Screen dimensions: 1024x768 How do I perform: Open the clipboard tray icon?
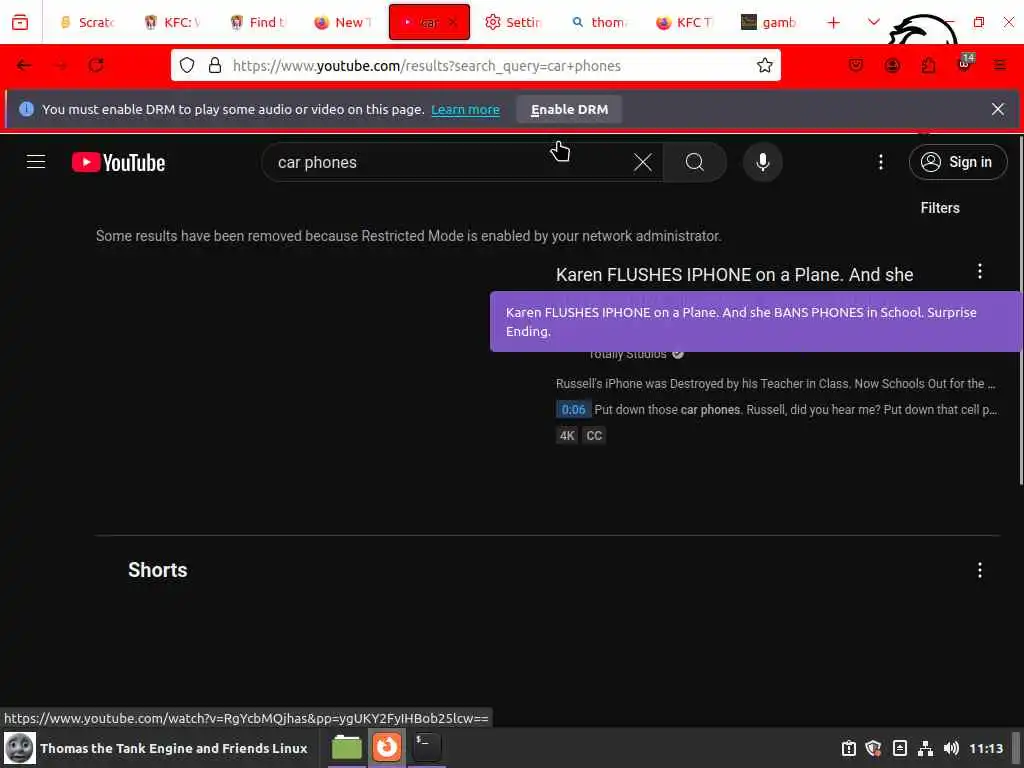[848, 748]
